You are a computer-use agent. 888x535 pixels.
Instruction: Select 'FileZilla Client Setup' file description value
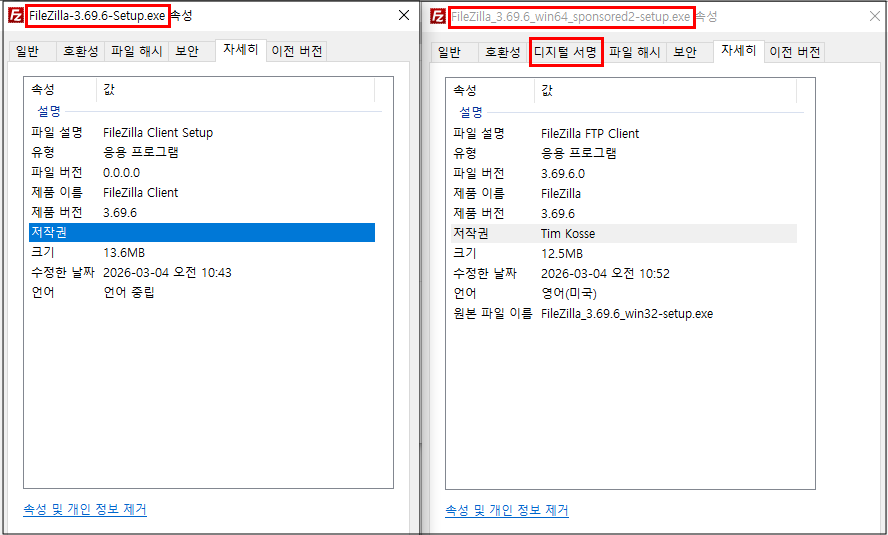click(x=158, y=133)
